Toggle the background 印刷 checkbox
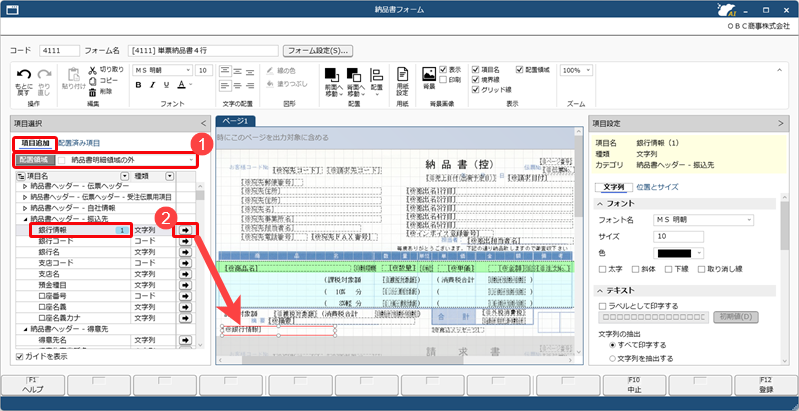The width and height of the screenshot is (799, 411). (x=443, y=80)
